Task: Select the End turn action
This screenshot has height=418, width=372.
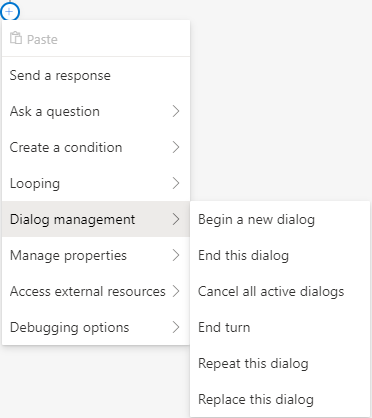Action: [x=280, y=327]
